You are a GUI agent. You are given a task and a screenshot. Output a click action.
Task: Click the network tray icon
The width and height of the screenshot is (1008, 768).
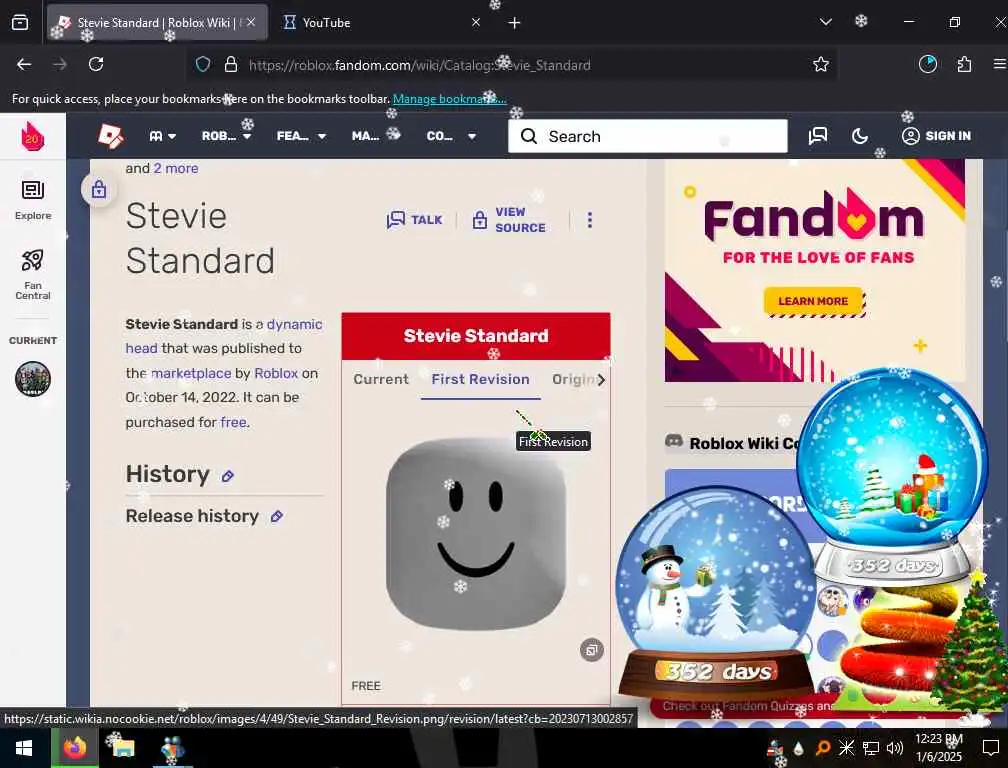[870, 748]
